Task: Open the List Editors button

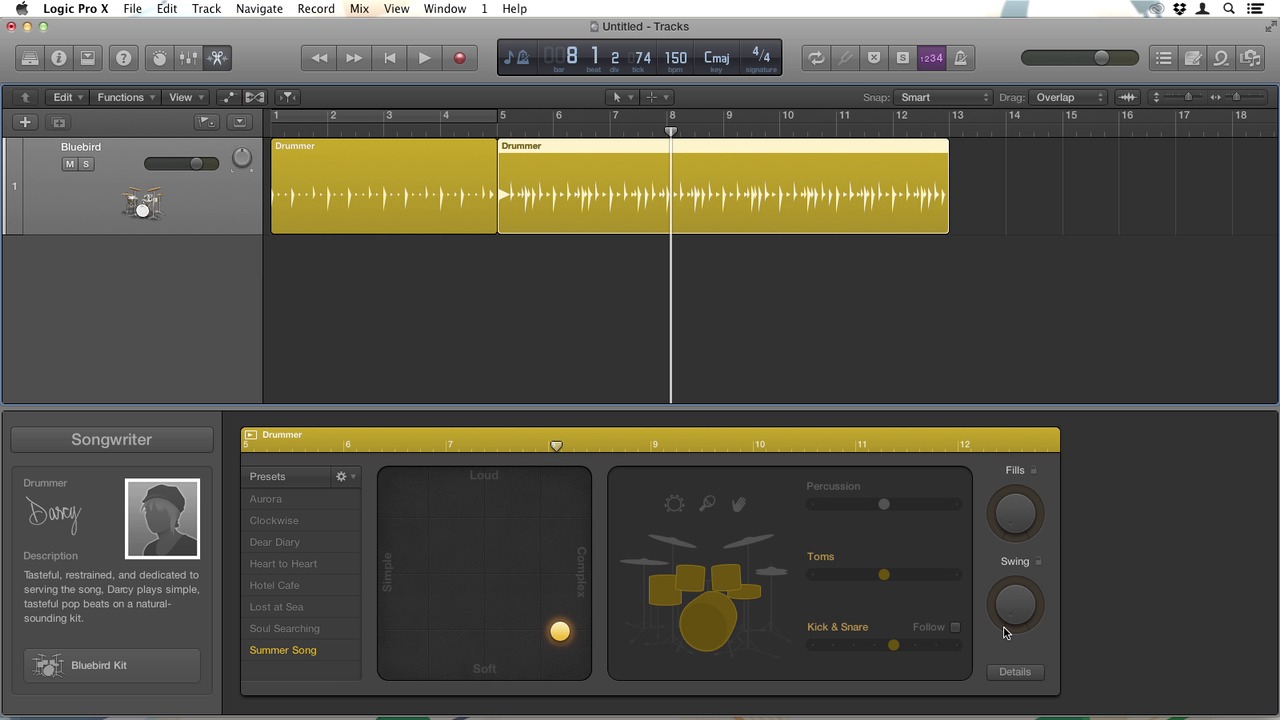Action: (x=1164, y=58)
